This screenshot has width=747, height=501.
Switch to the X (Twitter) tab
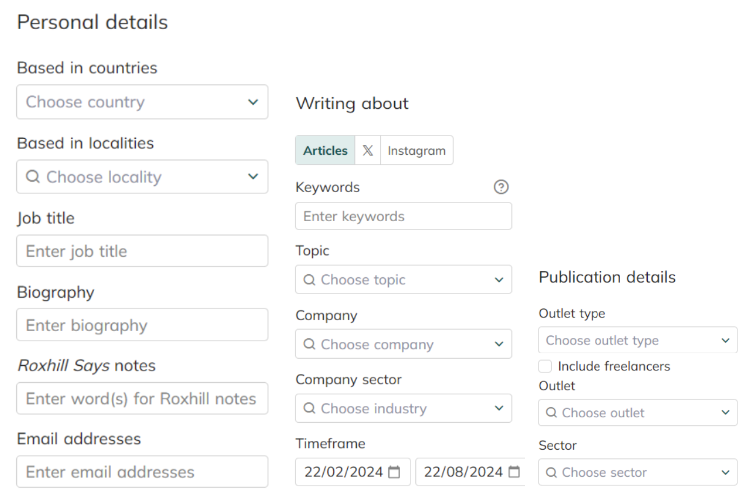(x=368, y=151)
